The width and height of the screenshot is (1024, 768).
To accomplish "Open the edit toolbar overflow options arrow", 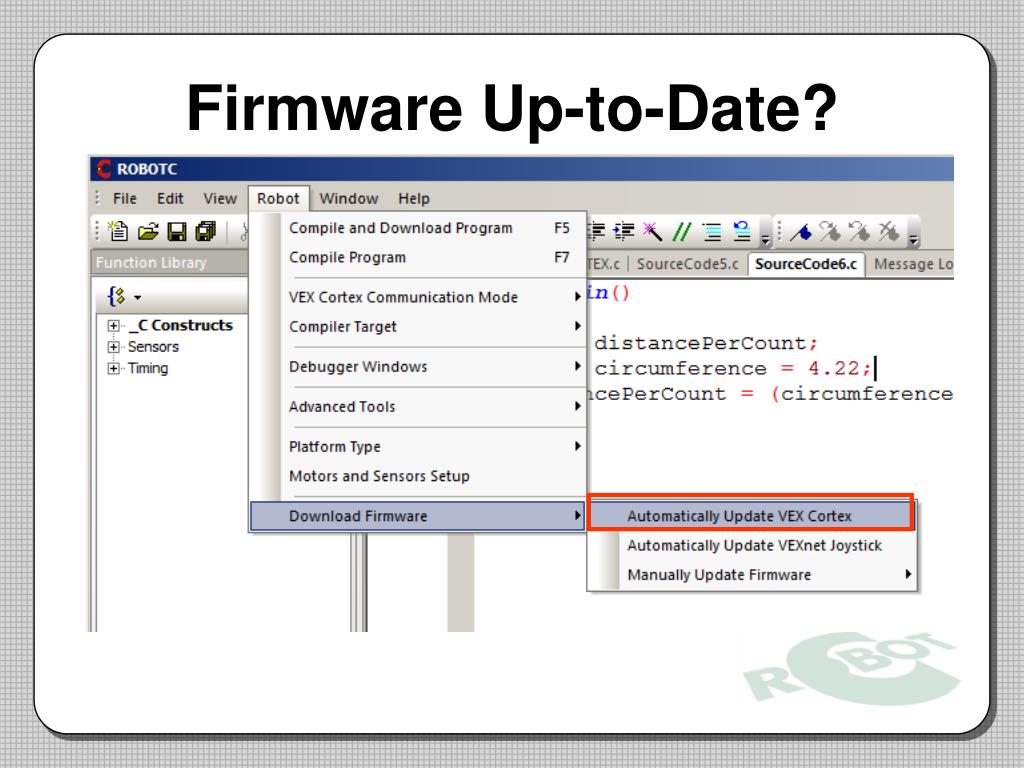I will point(765,239).
